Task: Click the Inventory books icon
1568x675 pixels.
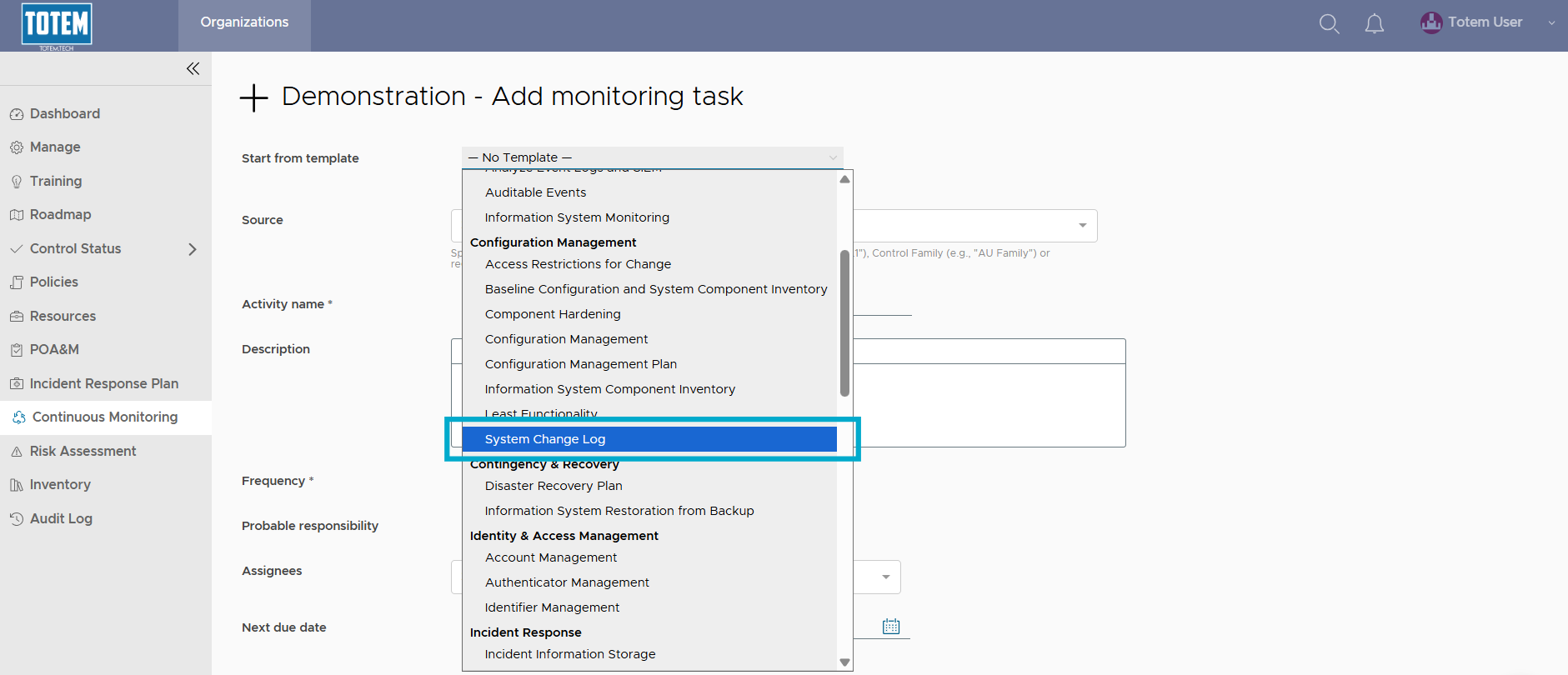Action: pyautogui.click(x=17, y=485)
